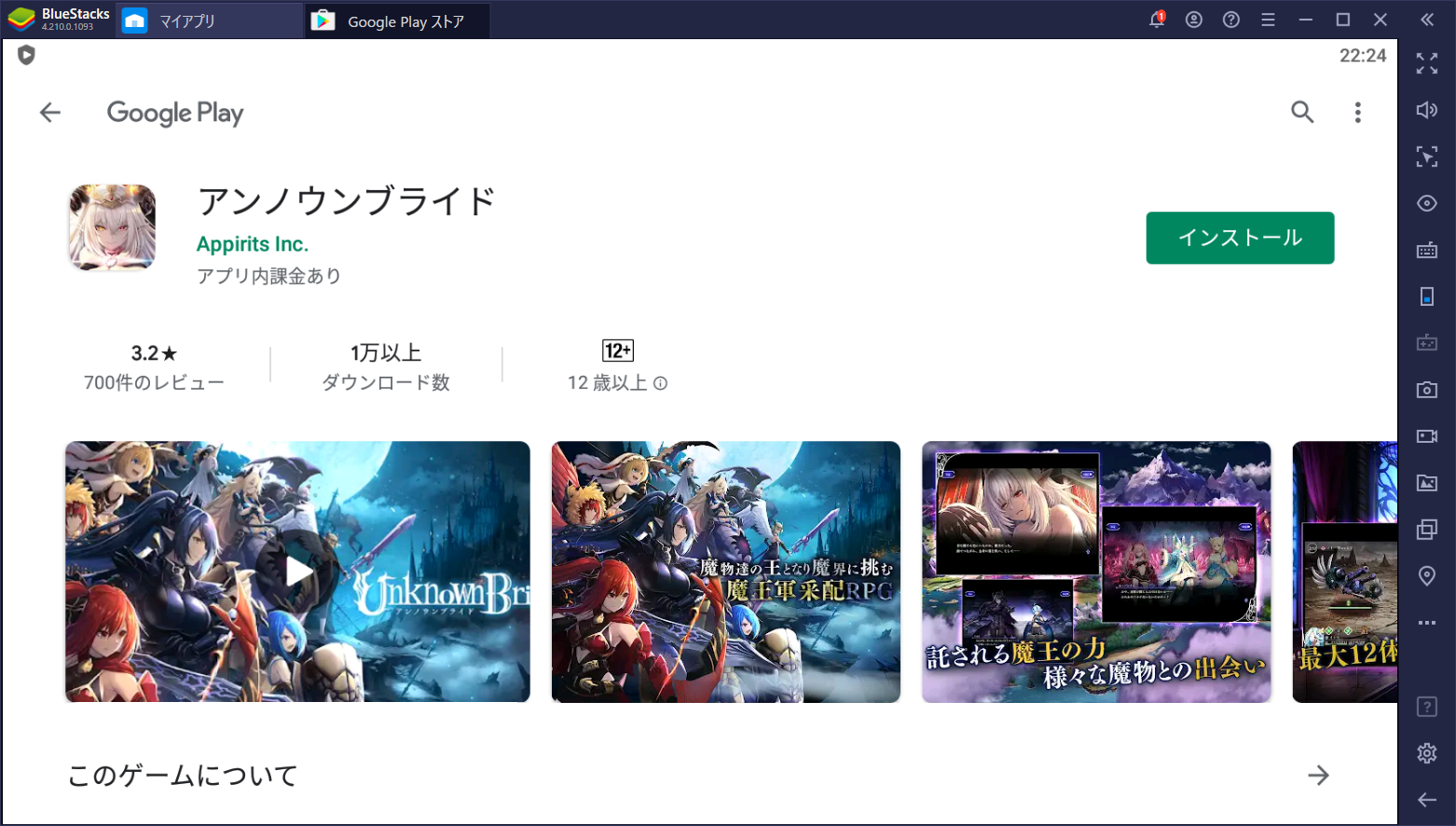1456x826 pixels.
Task: Take a screenshot with the camera icon
Action: (x=1427, y=390)
